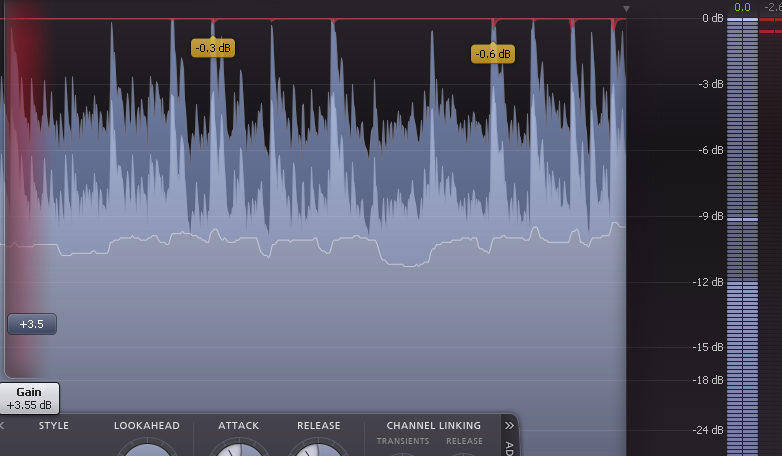Click the 0.0 peak level readout
This screenshot has height=456, width=782.
tap(742, 7)
